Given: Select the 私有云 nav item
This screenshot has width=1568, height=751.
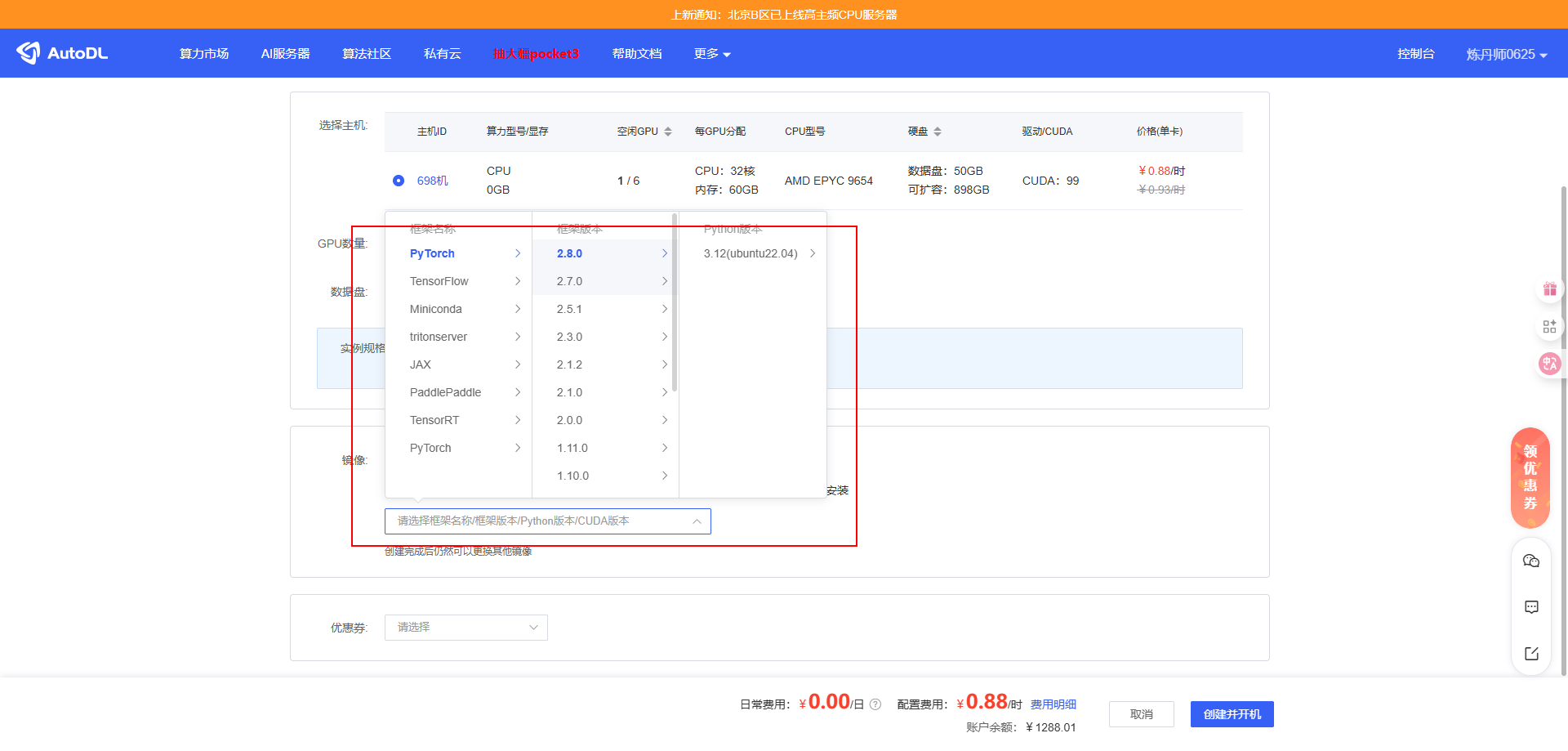Looking at the screenshot, I should click(x=443, y=53).
